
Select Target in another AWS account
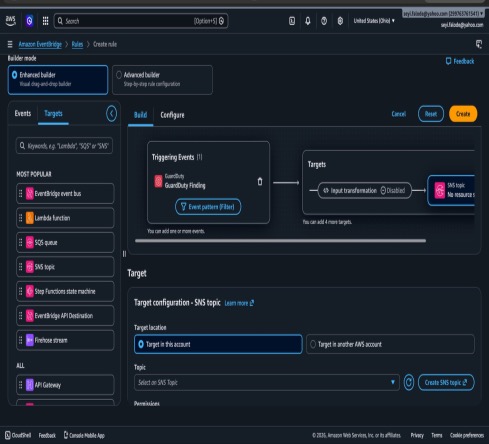390,344
